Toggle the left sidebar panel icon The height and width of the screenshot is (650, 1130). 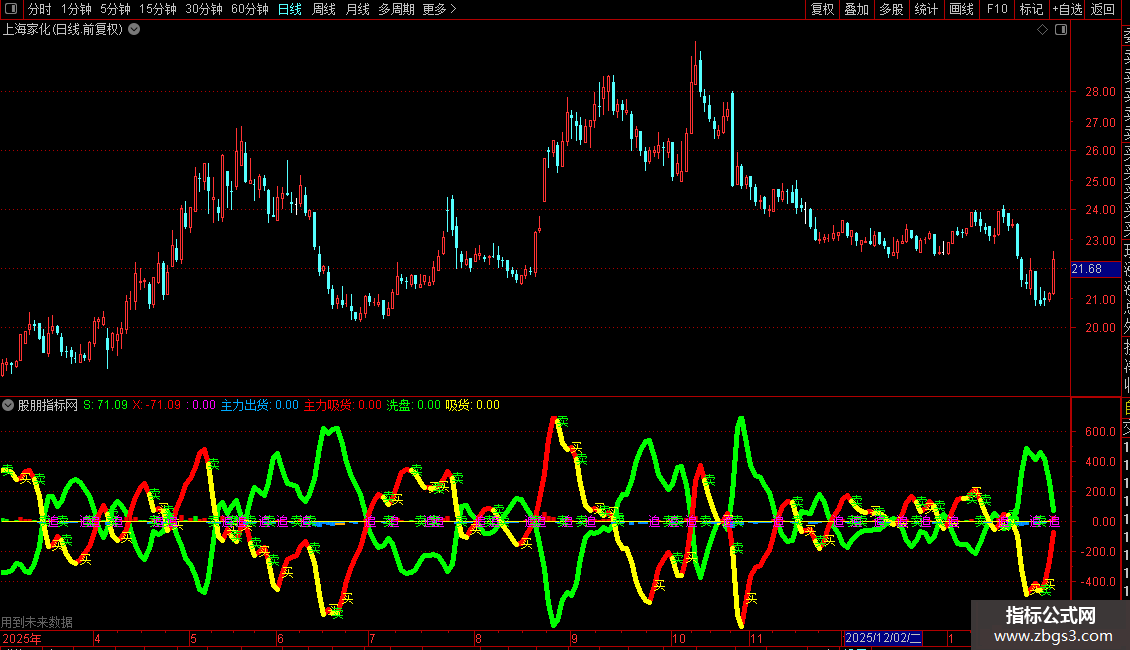(x=11, y=9)
